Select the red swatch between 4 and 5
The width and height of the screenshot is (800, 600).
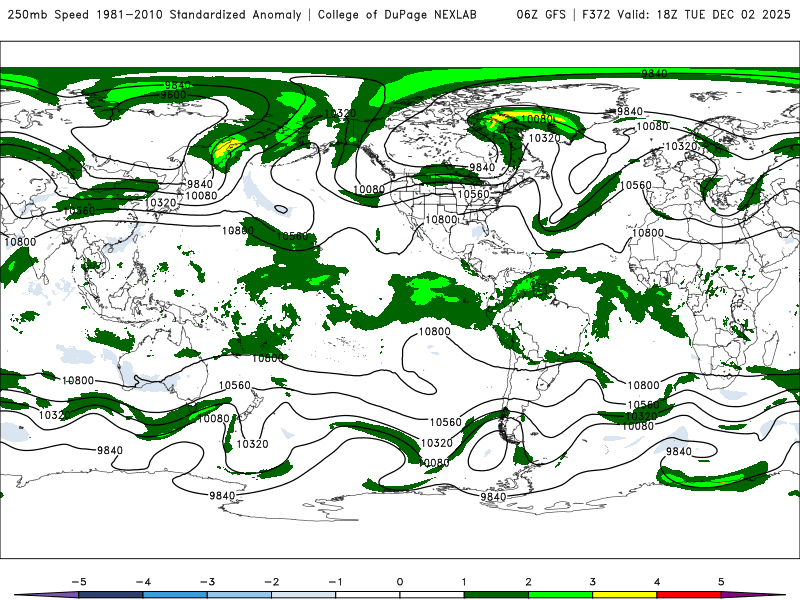689,595
